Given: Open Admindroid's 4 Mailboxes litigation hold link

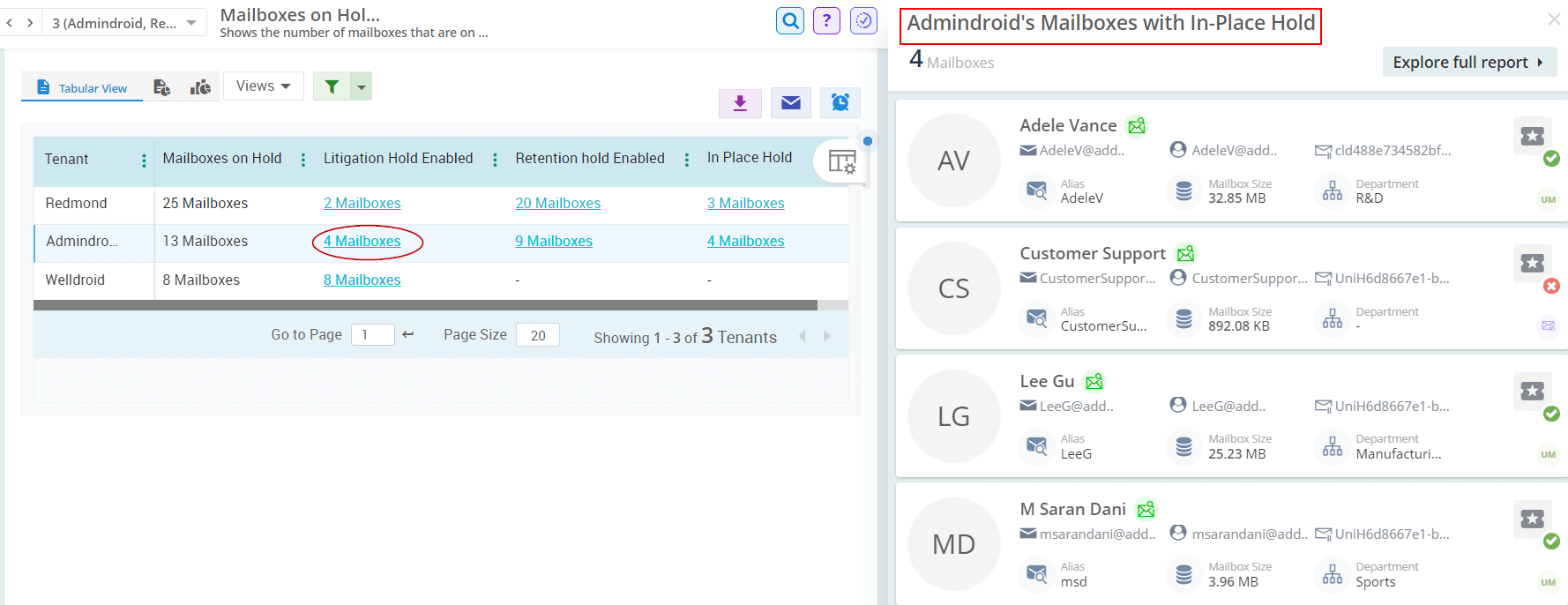Looking at the screenshot, I should click(362, 241).
